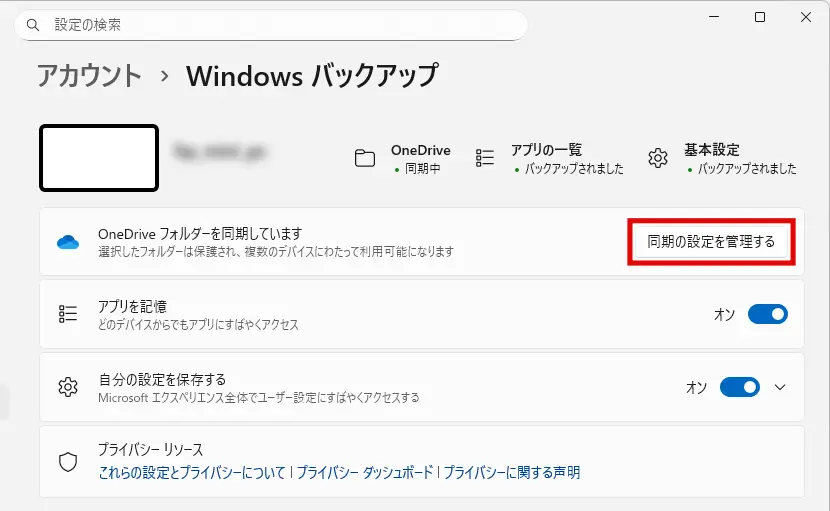Maximize the Settings window

pyautogui.click(x=760, y=17)
